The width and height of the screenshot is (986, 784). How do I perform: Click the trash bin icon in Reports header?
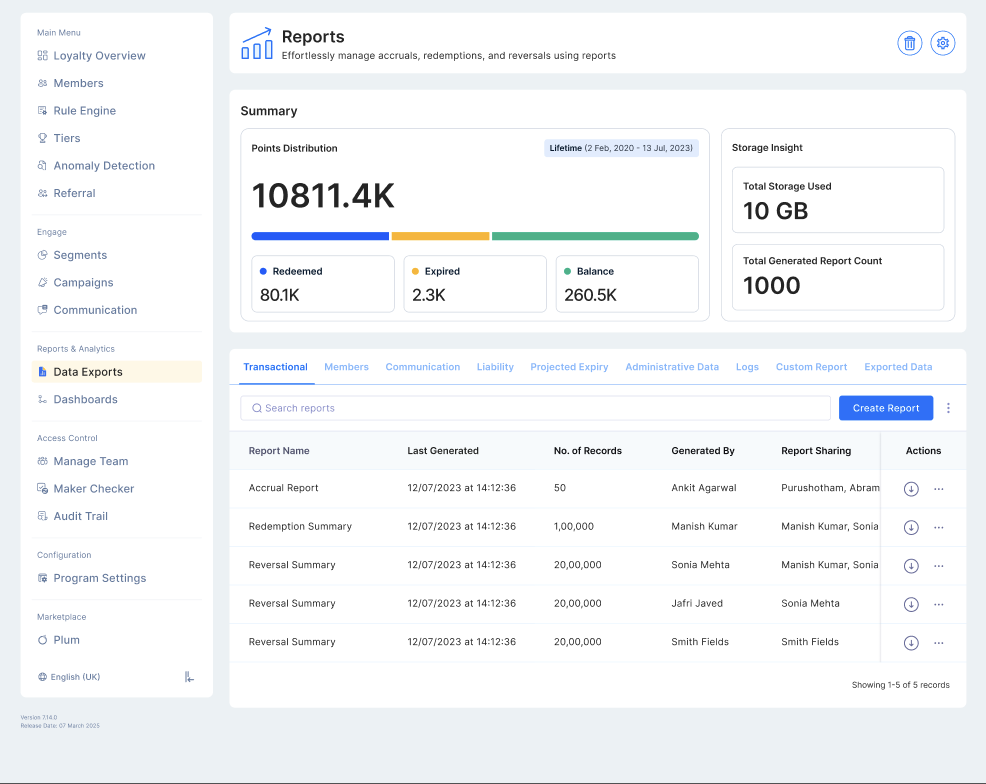coord(909,43)
